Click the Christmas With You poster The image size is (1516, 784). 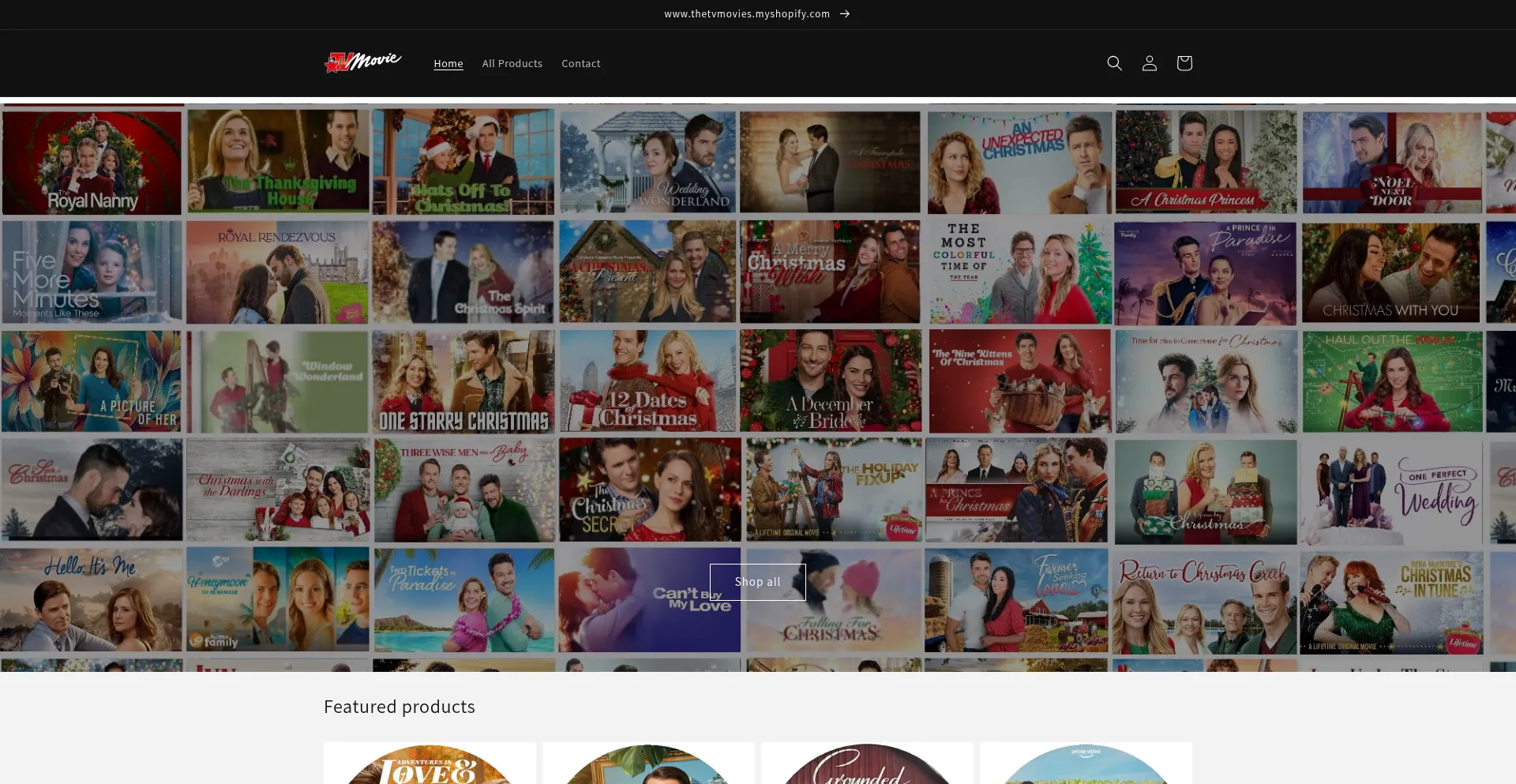(x=1390, y=272)
